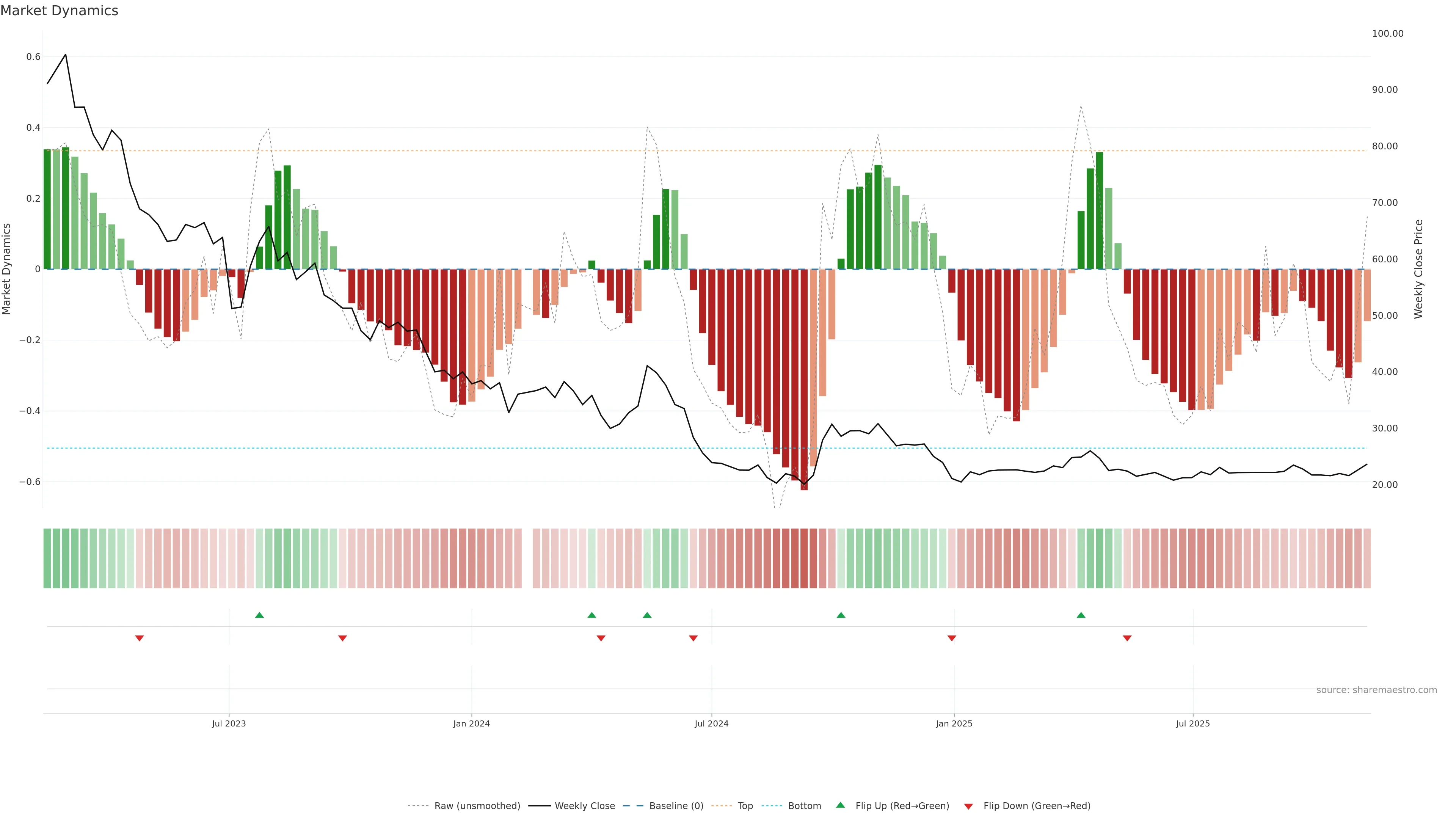Click the red flip-down marker just before Jan 2025

(952, 638)
